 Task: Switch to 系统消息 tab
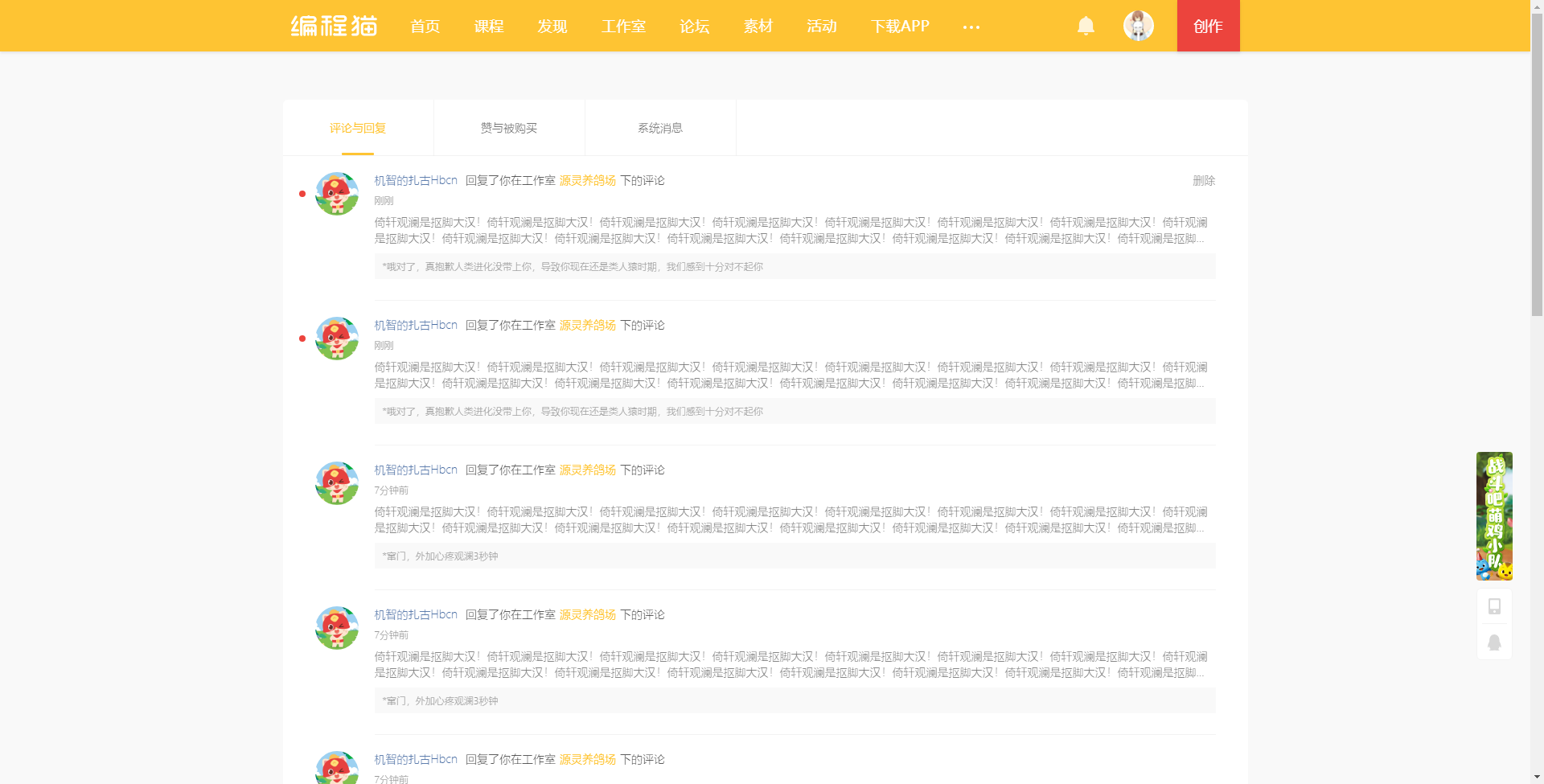tap(660, 128)
